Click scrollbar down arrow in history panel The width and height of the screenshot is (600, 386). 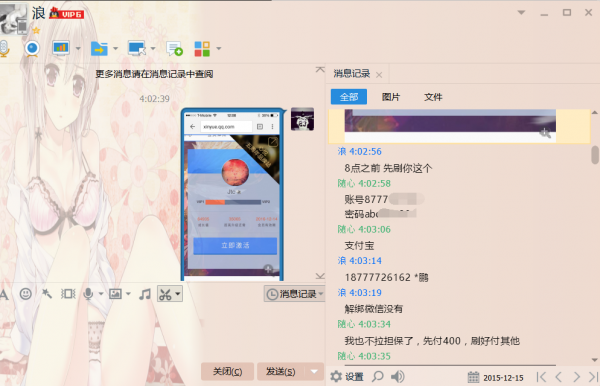click(x=595, y=360)
